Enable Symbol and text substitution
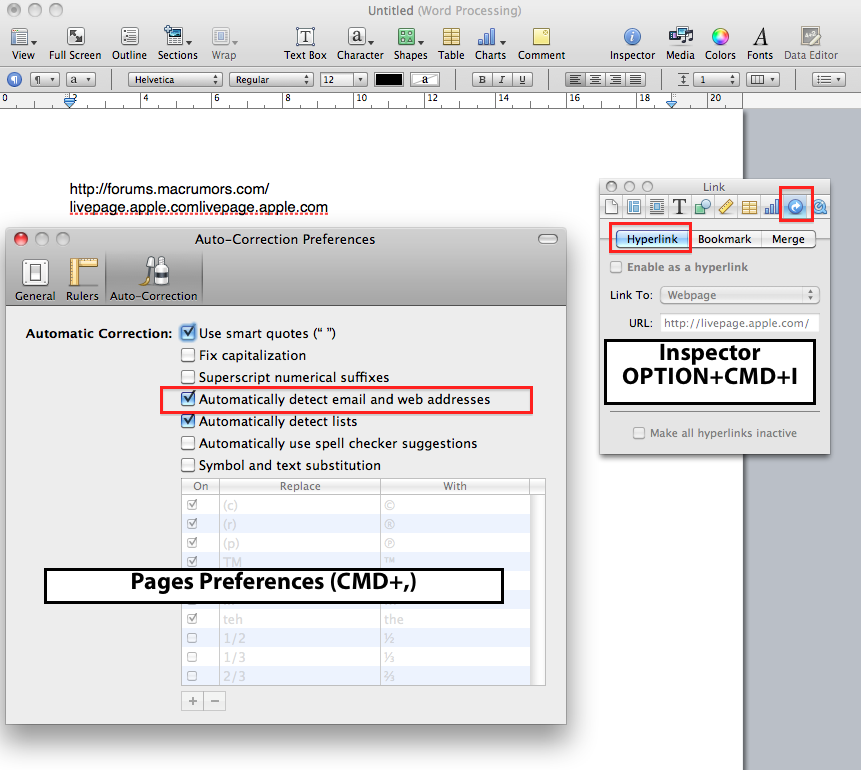This screenshot has height=770, width=861. click(188, 465)
